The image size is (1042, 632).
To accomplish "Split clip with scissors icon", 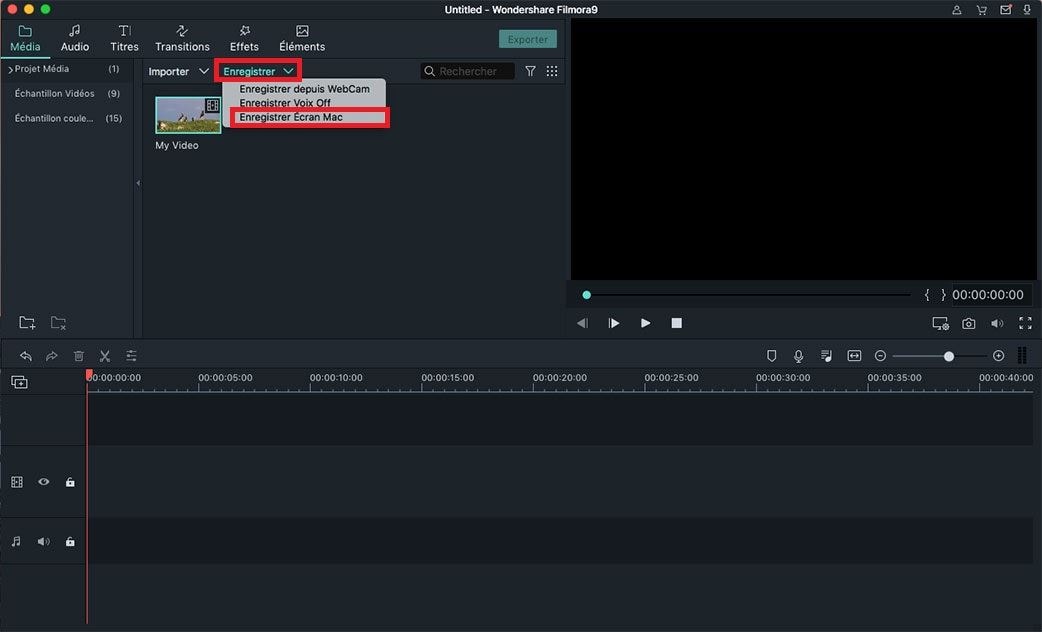I will coord(105,356).
